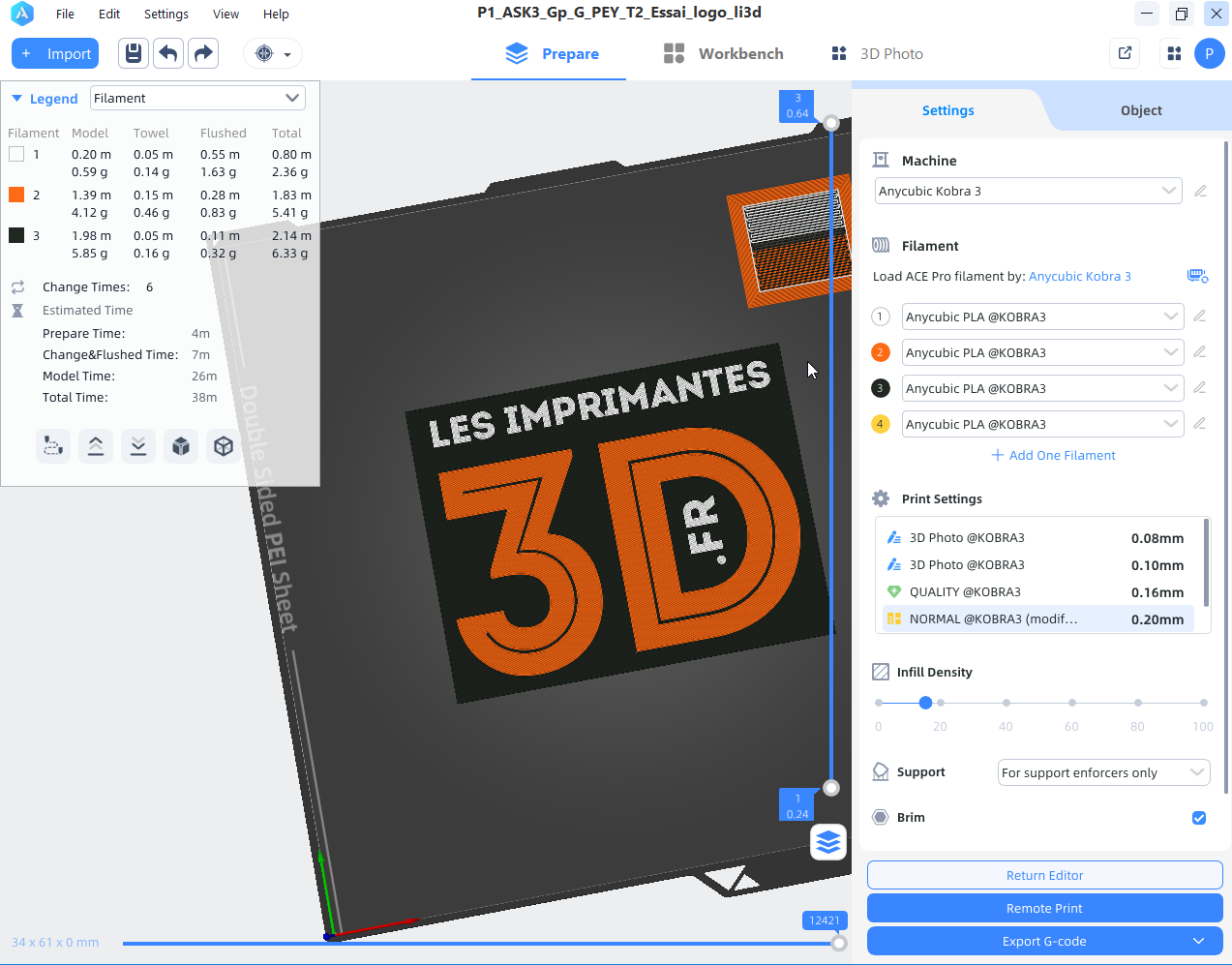This screenshot has width=1232, height=965.
Task: Select the wireframe cube view icon
Action: tap(224, 446)
